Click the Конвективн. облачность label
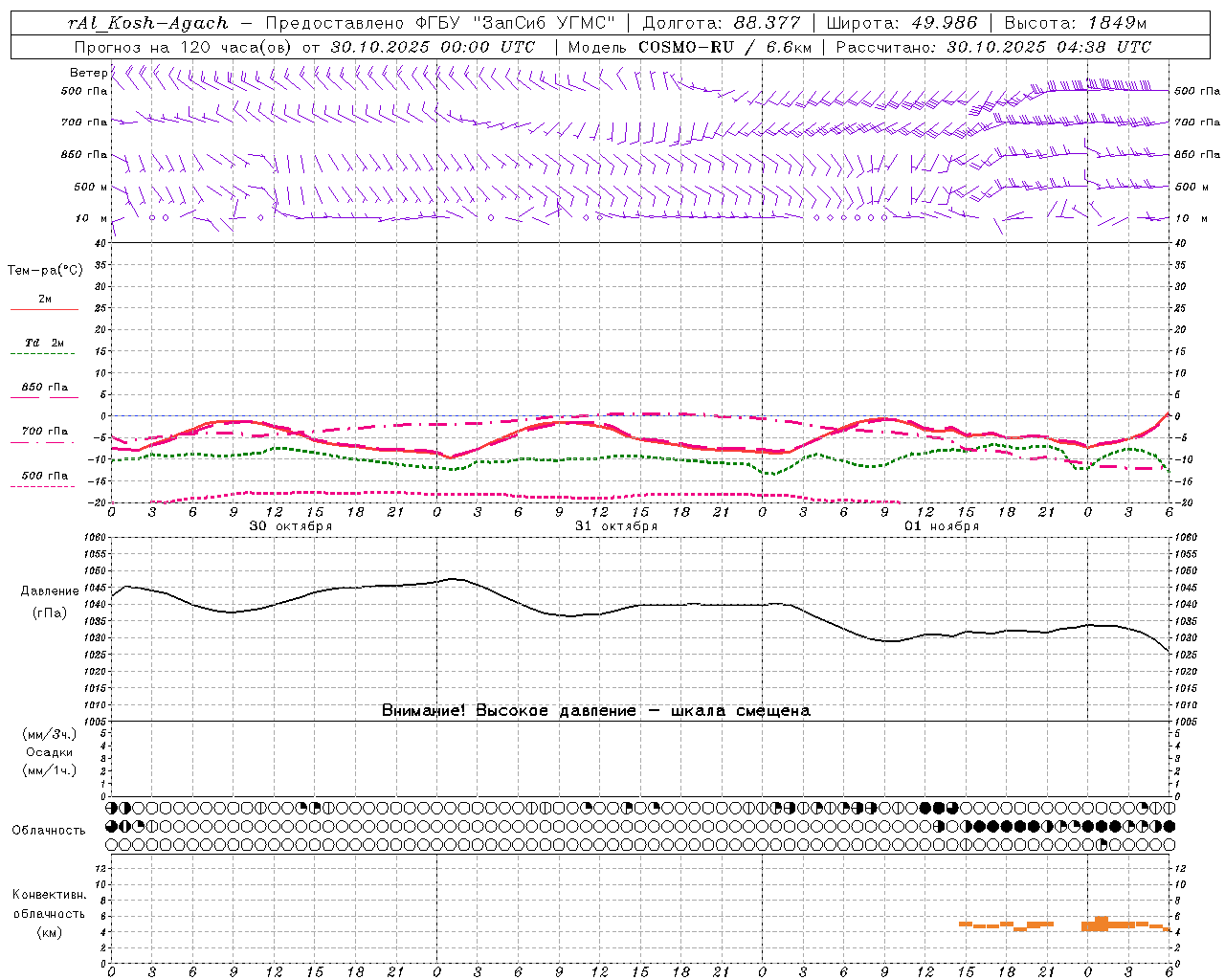The image size is (1225, 980). click(49, 913)
